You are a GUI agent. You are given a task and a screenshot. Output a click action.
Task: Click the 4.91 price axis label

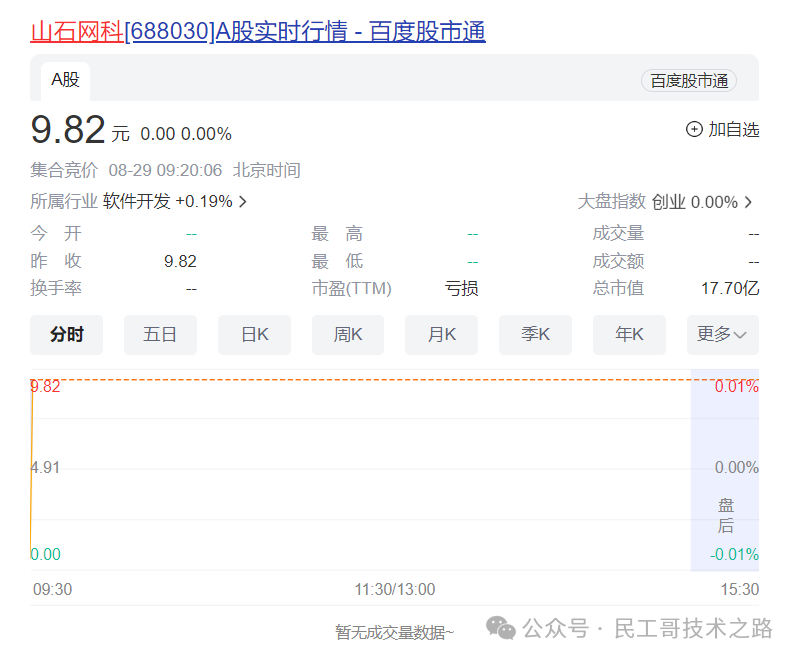pyautogui.click(x=45, y=467)
